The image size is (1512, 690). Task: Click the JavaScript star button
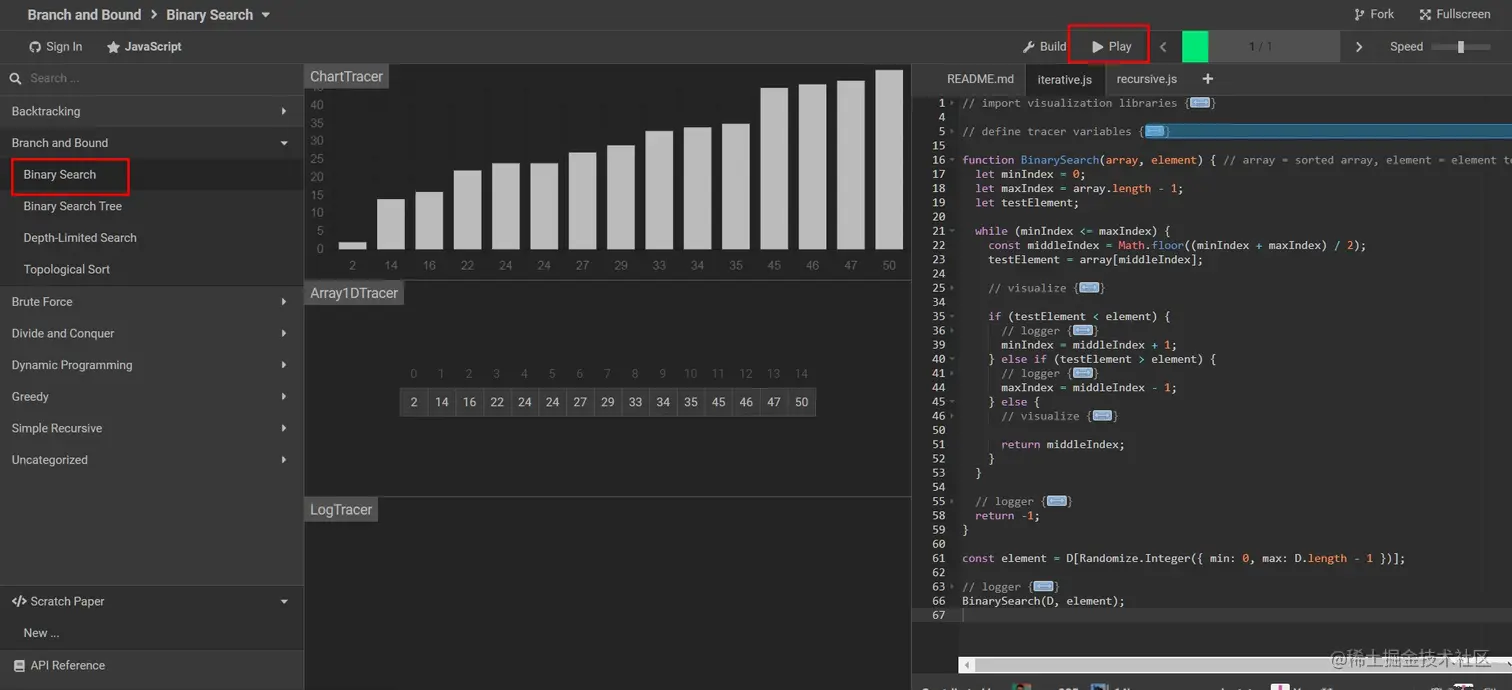pos(144,47)
